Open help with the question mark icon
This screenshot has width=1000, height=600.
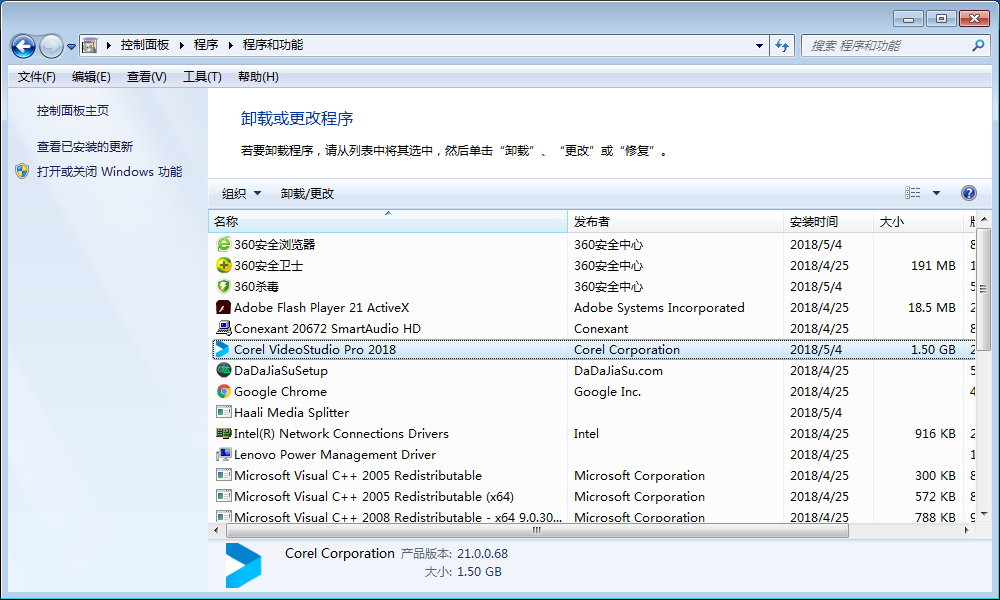tap(968, 193)
